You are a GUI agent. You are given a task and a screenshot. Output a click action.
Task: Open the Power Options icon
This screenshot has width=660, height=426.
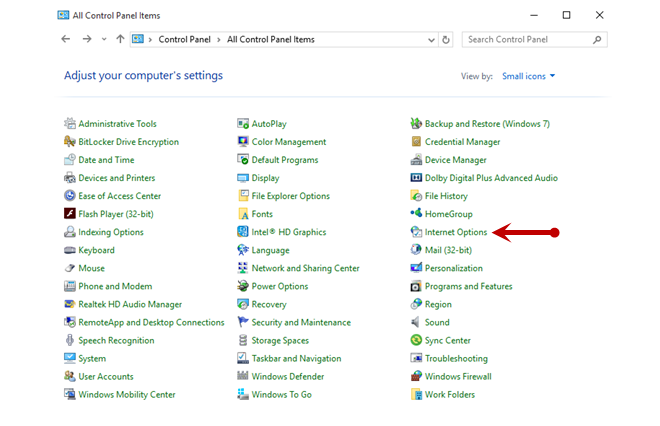point(243,286)
